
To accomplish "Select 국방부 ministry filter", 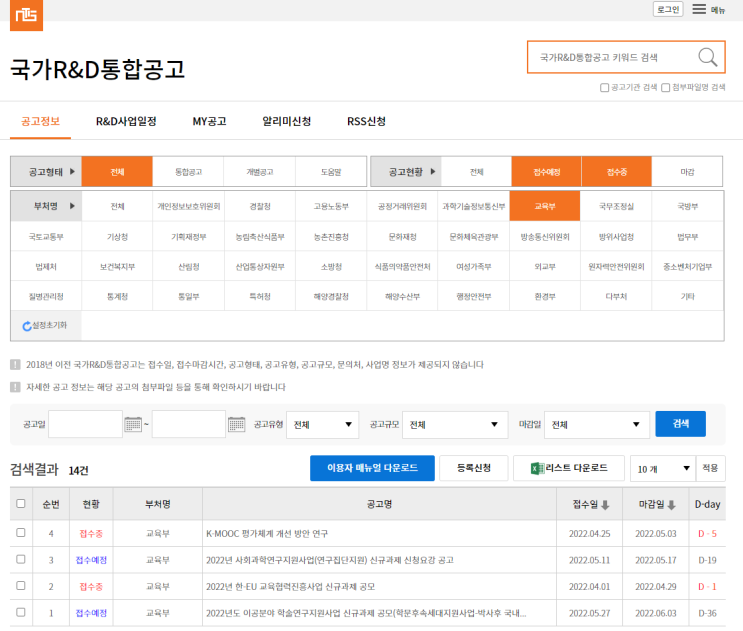I will (x=688, y=206).
